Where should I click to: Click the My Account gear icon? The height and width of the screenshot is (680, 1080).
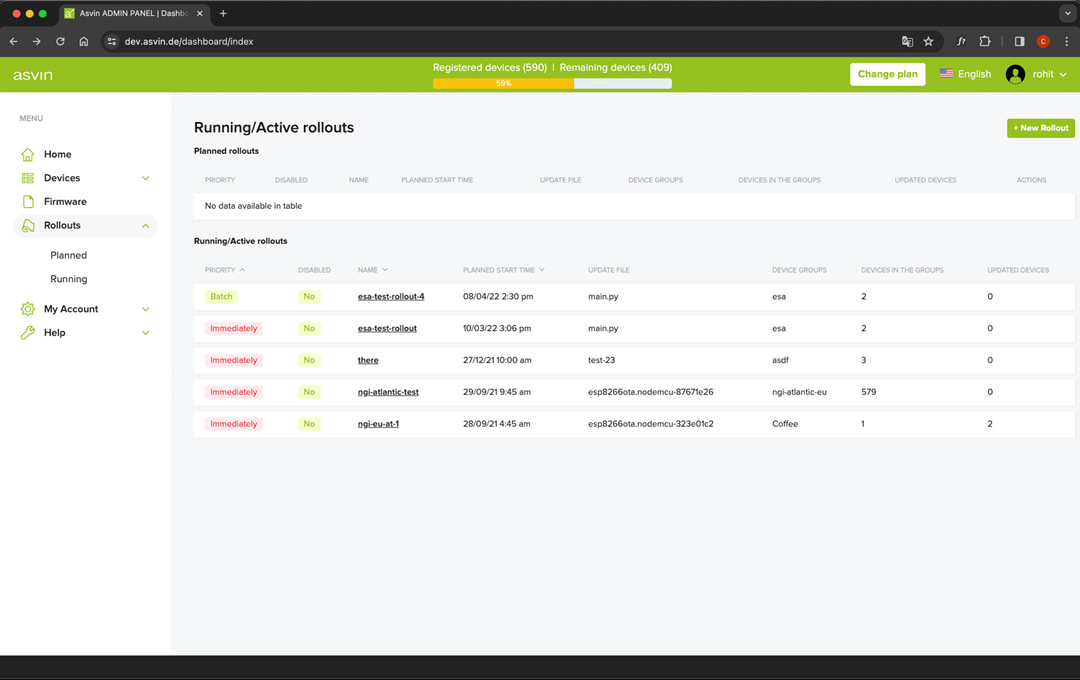tap(28, 309)
